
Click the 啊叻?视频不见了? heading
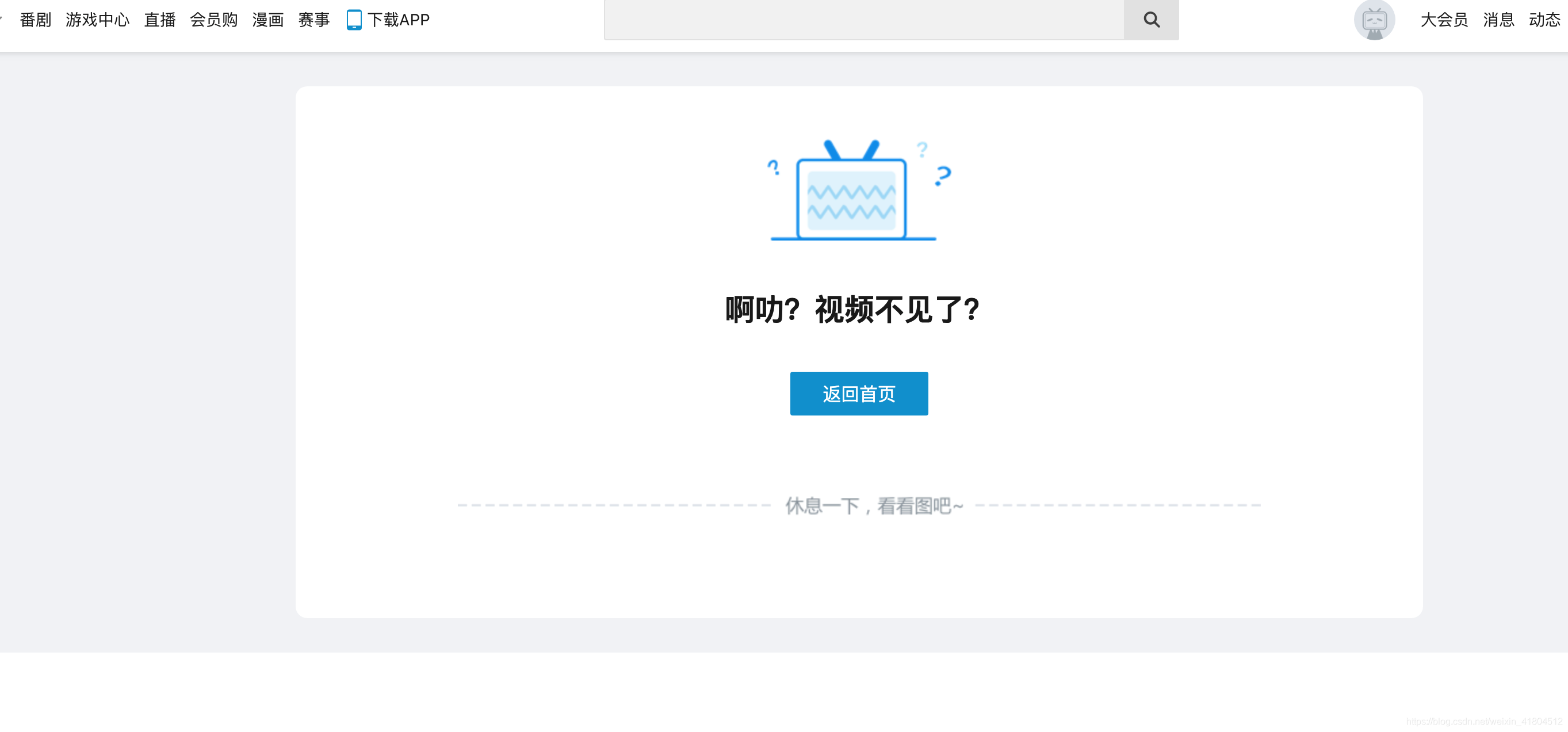(852, 310)
